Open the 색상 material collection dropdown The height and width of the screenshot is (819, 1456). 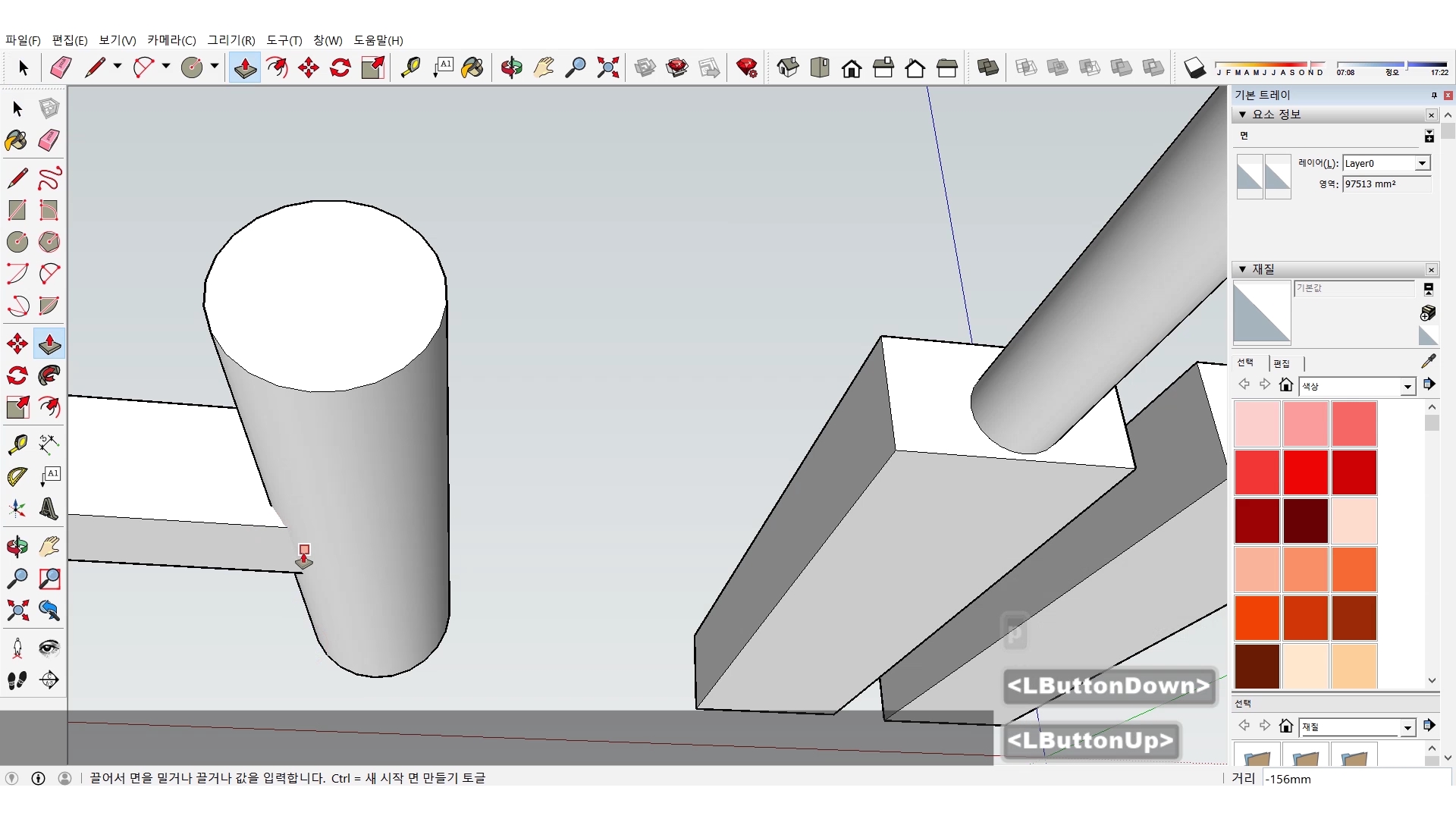[1407, 387]
